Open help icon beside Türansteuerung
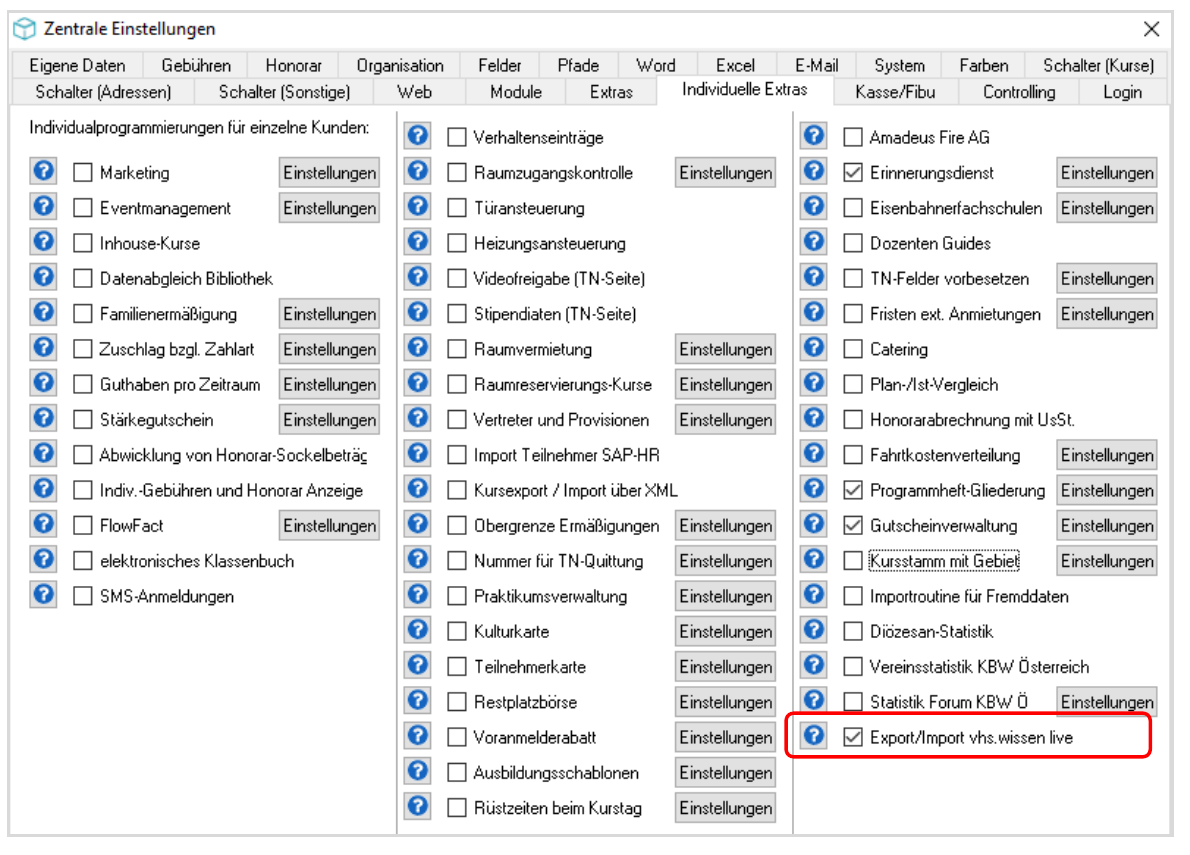The image size is (1190, 855). (x=418, y=206)
